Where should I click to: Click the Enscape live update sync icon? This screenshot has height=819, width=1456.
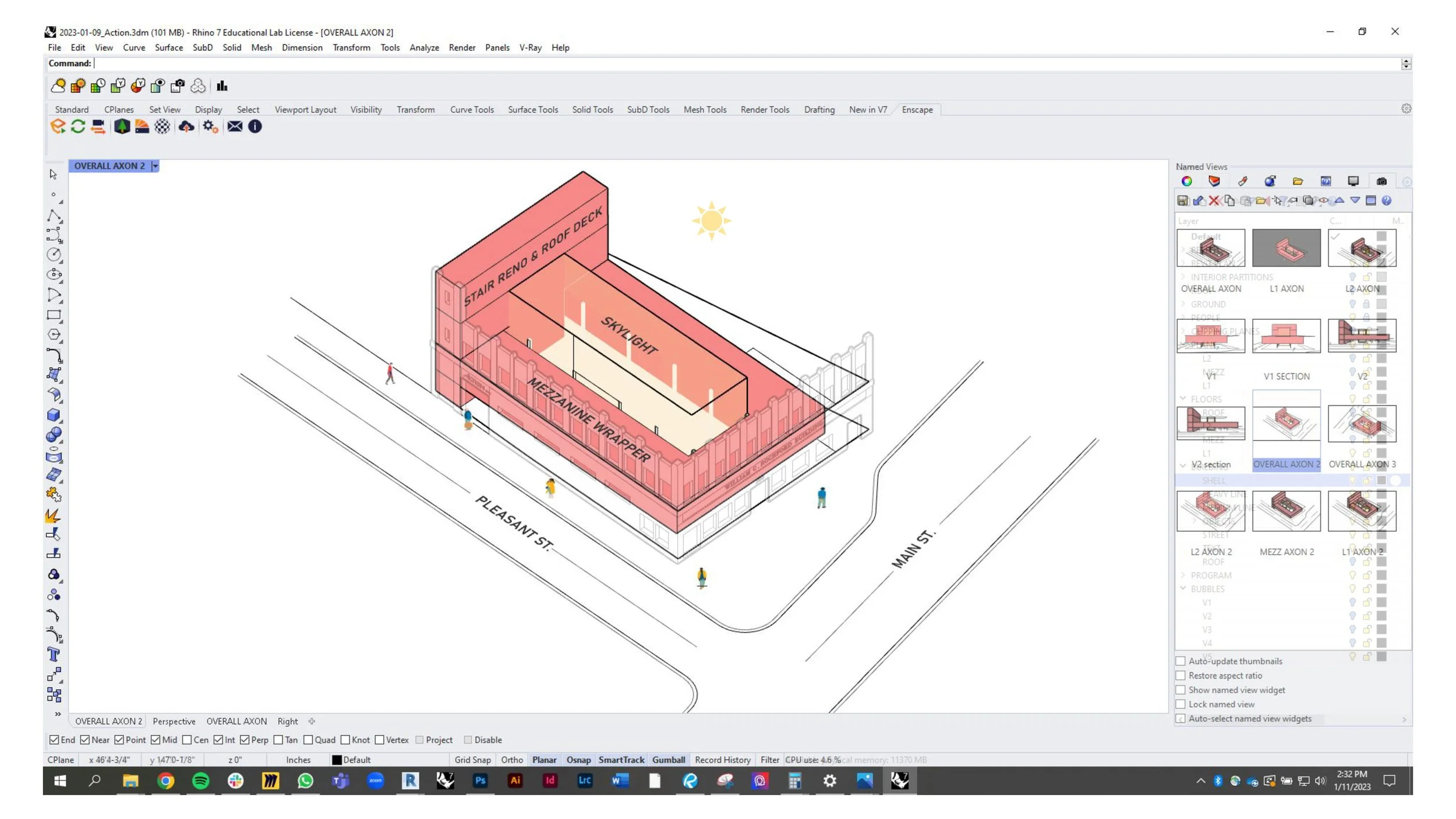coord(78,126)
